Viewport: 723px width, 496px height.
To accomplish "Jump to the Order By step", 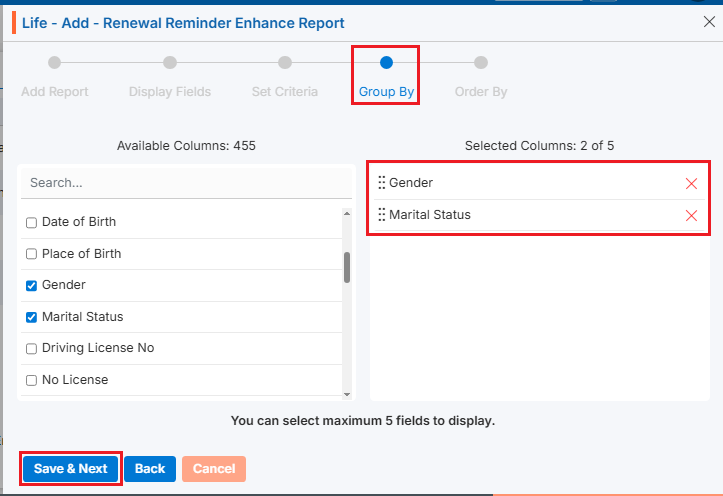I will pyautogui.click(x=481, y=63).
